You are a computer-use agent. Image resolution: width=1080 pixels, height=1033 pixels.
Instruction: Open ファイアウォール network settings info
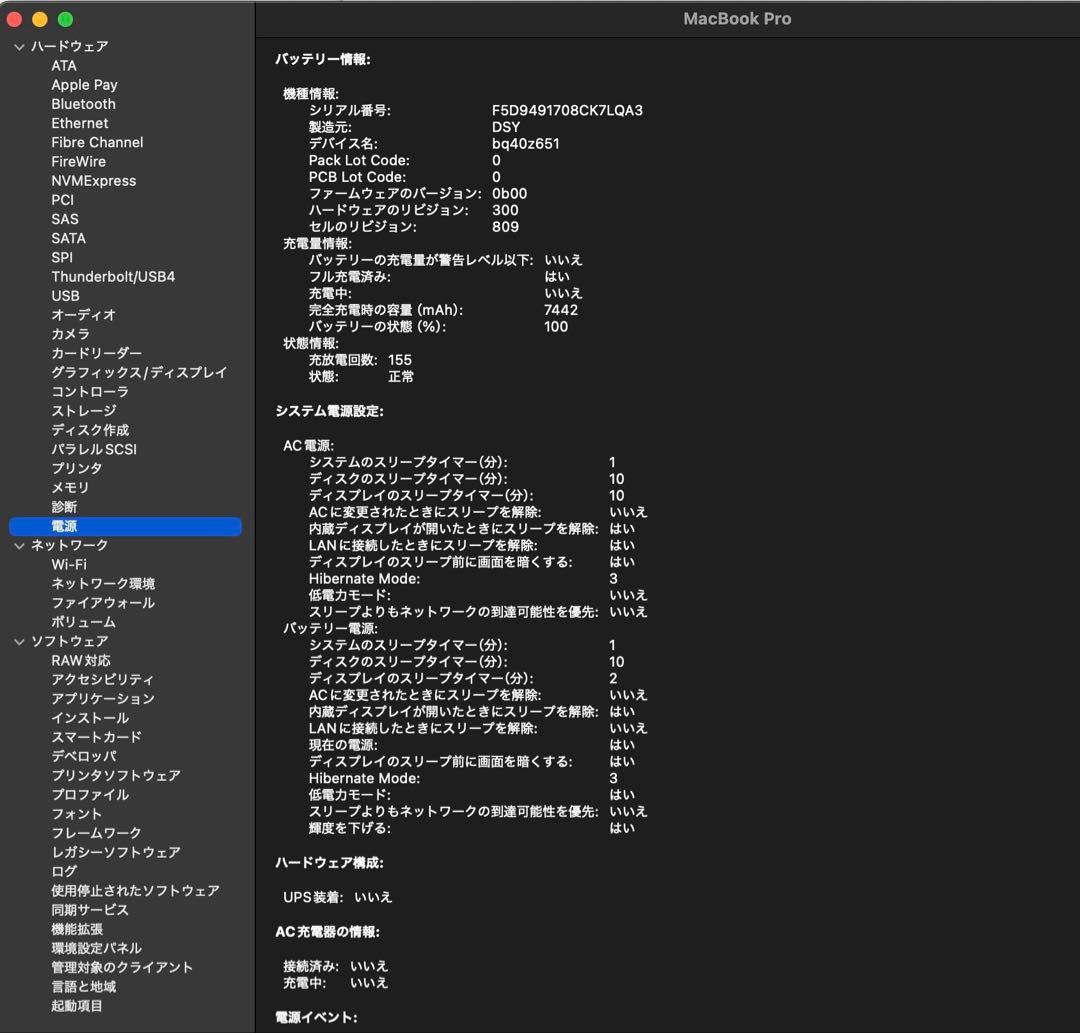[x=103, y=603]
